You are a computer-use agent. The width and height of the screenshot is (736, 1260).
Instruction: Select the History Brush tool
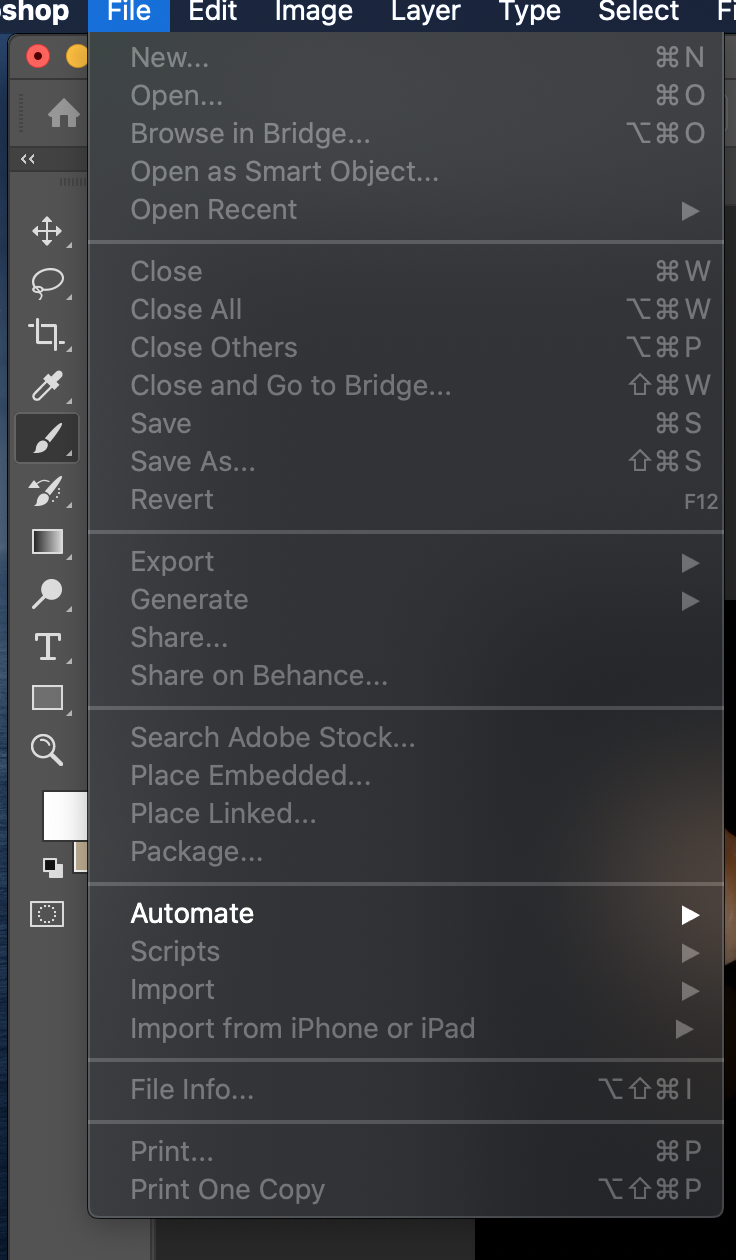(x=47, y=490)
